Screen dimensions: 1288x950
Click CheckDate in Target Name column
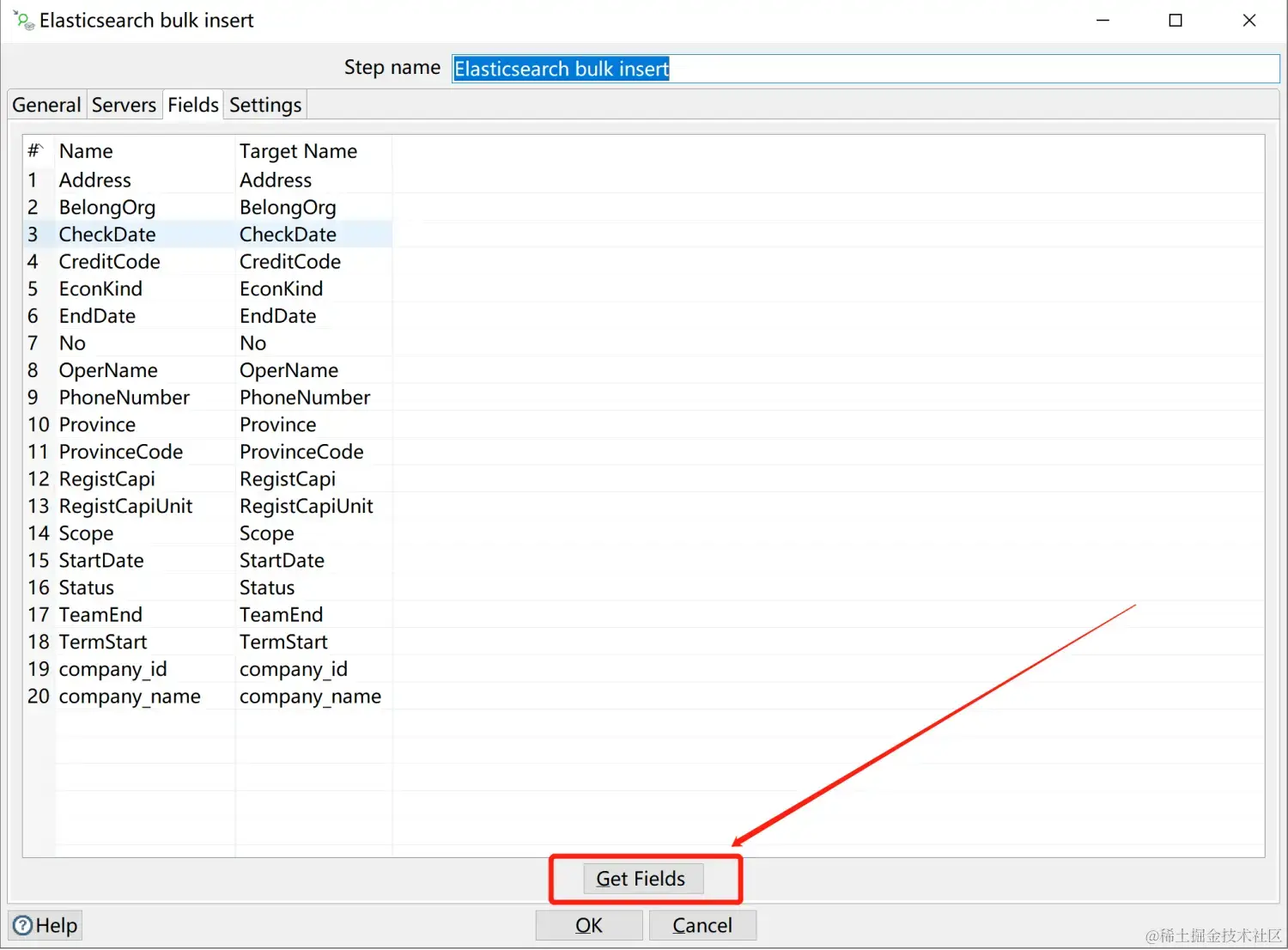point(313,234)
